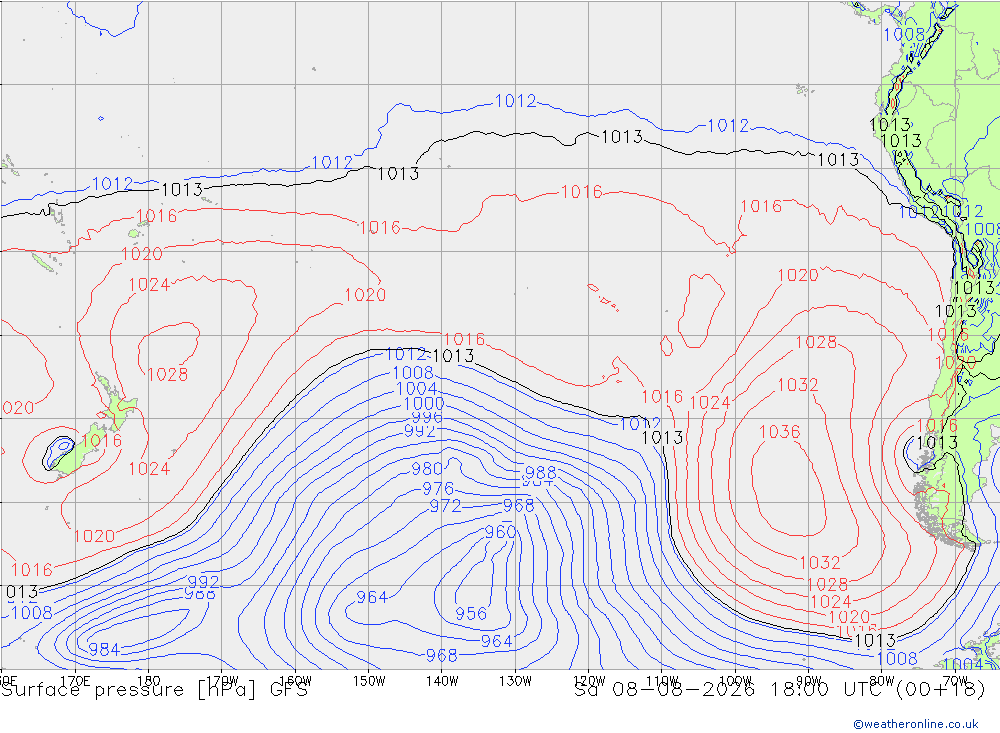Select the 972 isobar label

click(x=445, y=506)
